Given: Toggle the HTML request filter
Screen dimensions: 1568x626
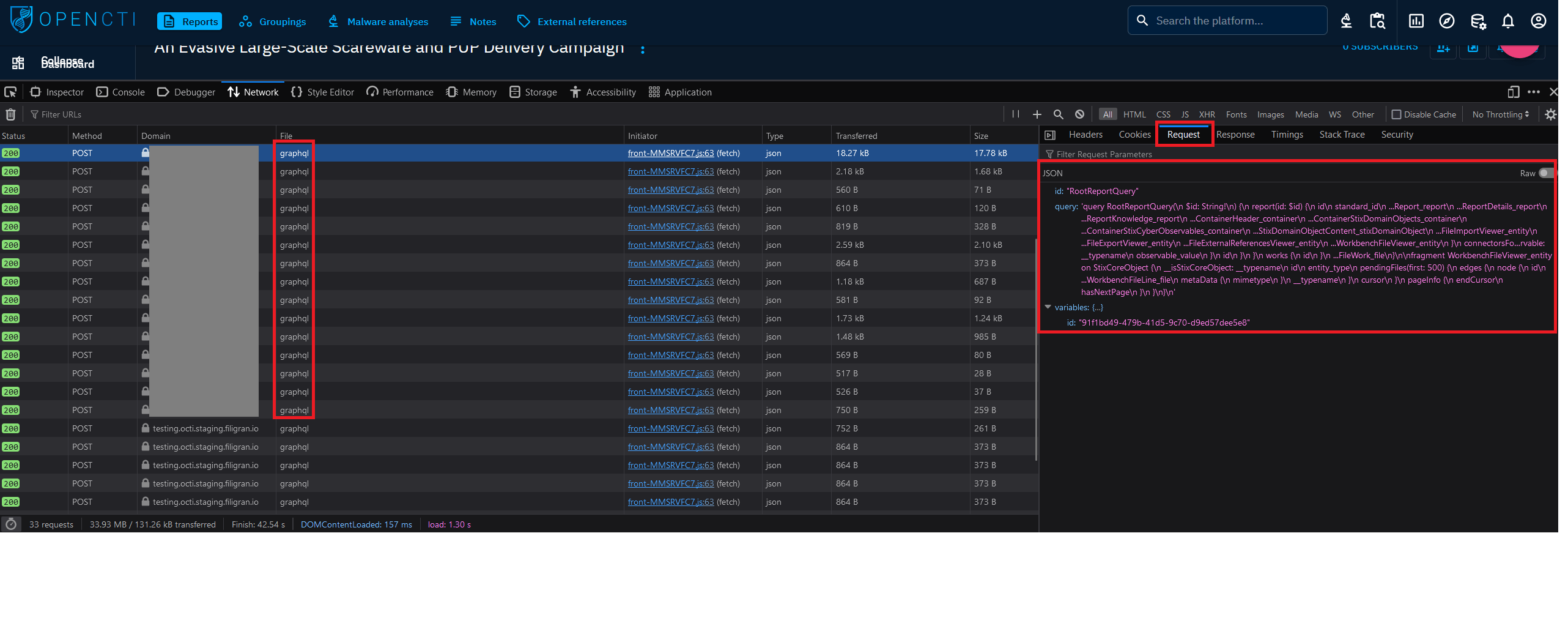Looking at the screenshot, I should pos(1134,114).
